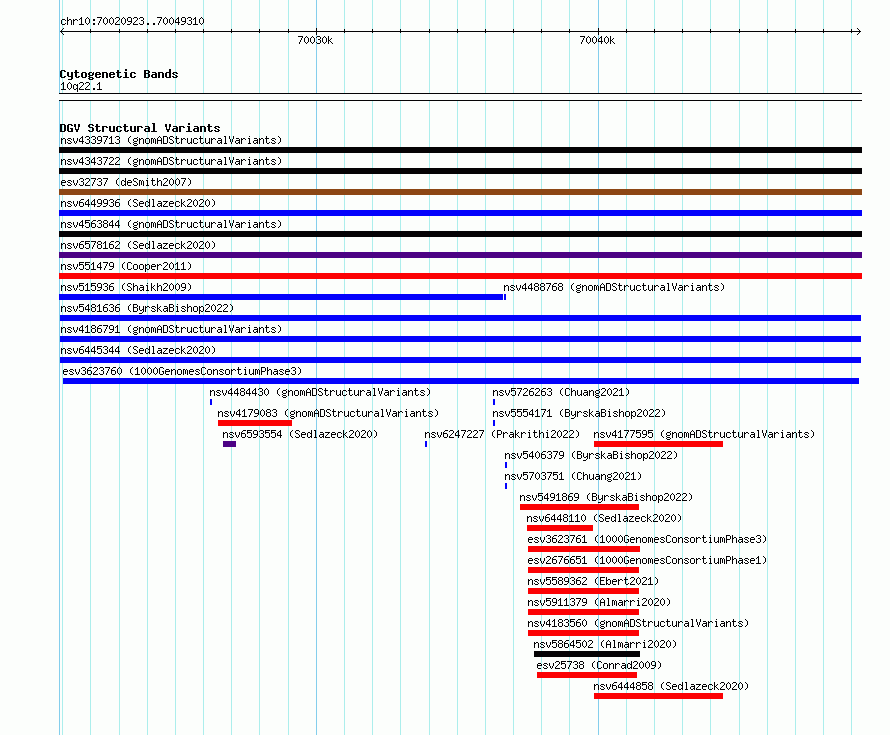Click the DGV Structural Variants track title
This screenshot has width=890, height=735.
(x=140, y=128)
